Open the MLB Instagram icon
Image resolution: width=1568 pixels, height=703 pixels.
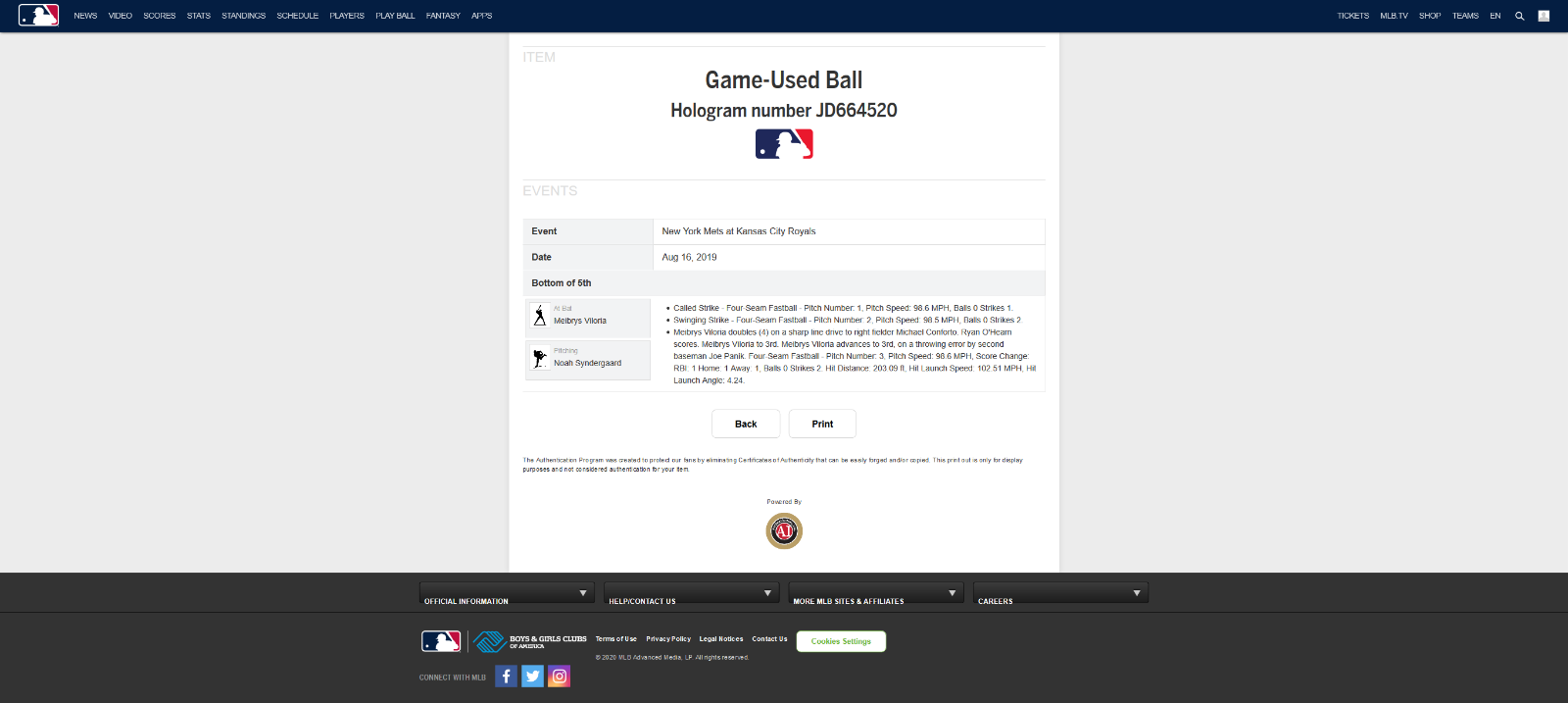tap(559, 677)
